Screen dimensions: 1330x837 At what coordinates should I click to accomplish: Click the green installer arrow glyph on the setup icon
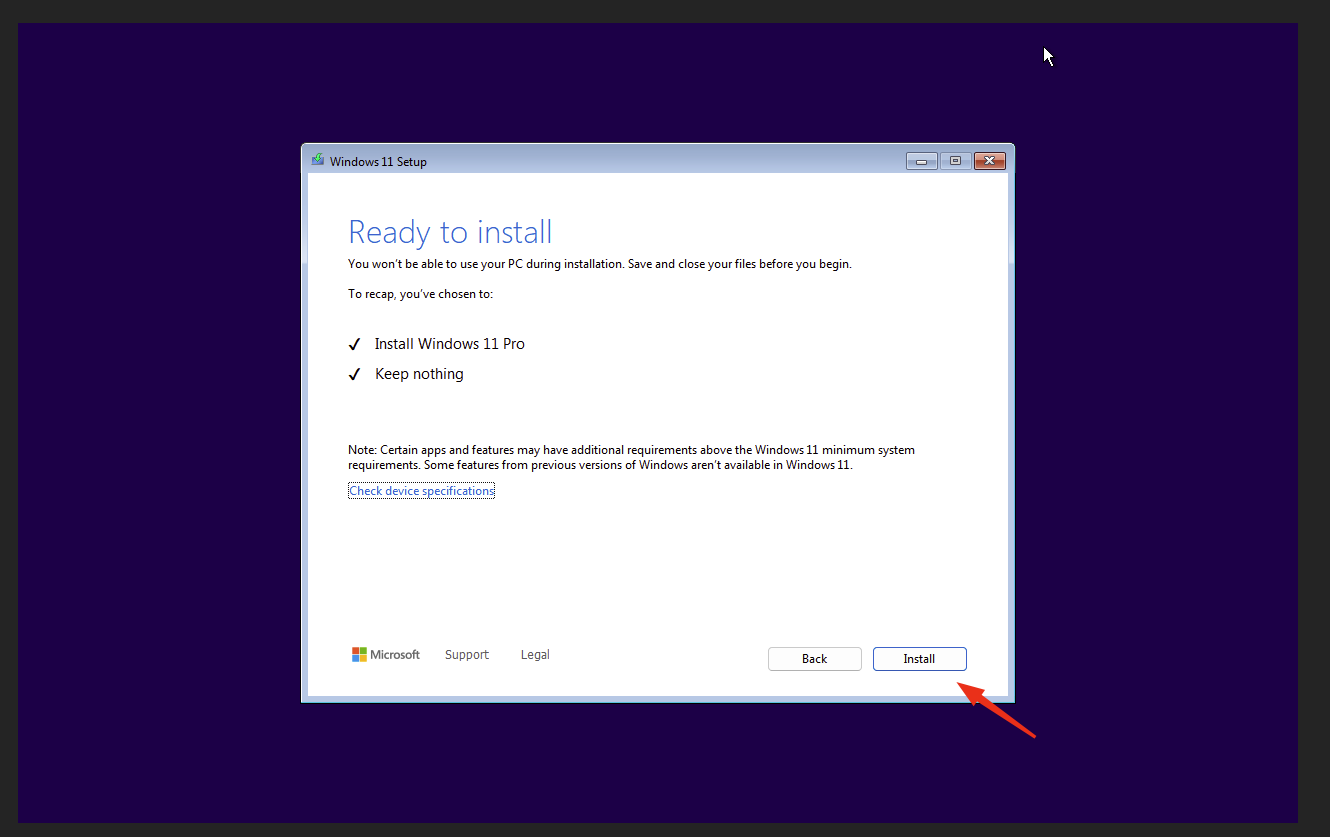coord(318,157)
